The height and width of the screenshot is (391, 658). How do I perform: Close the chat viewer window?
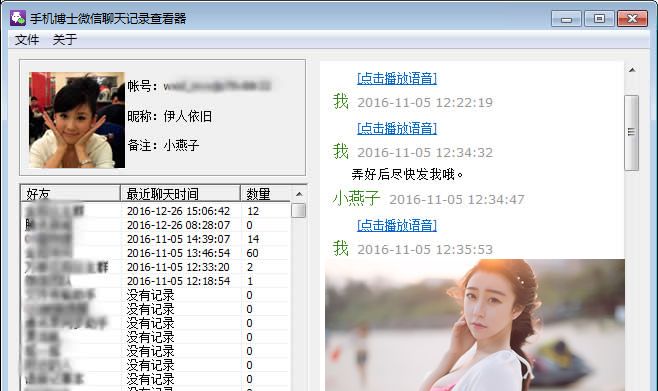632,19
